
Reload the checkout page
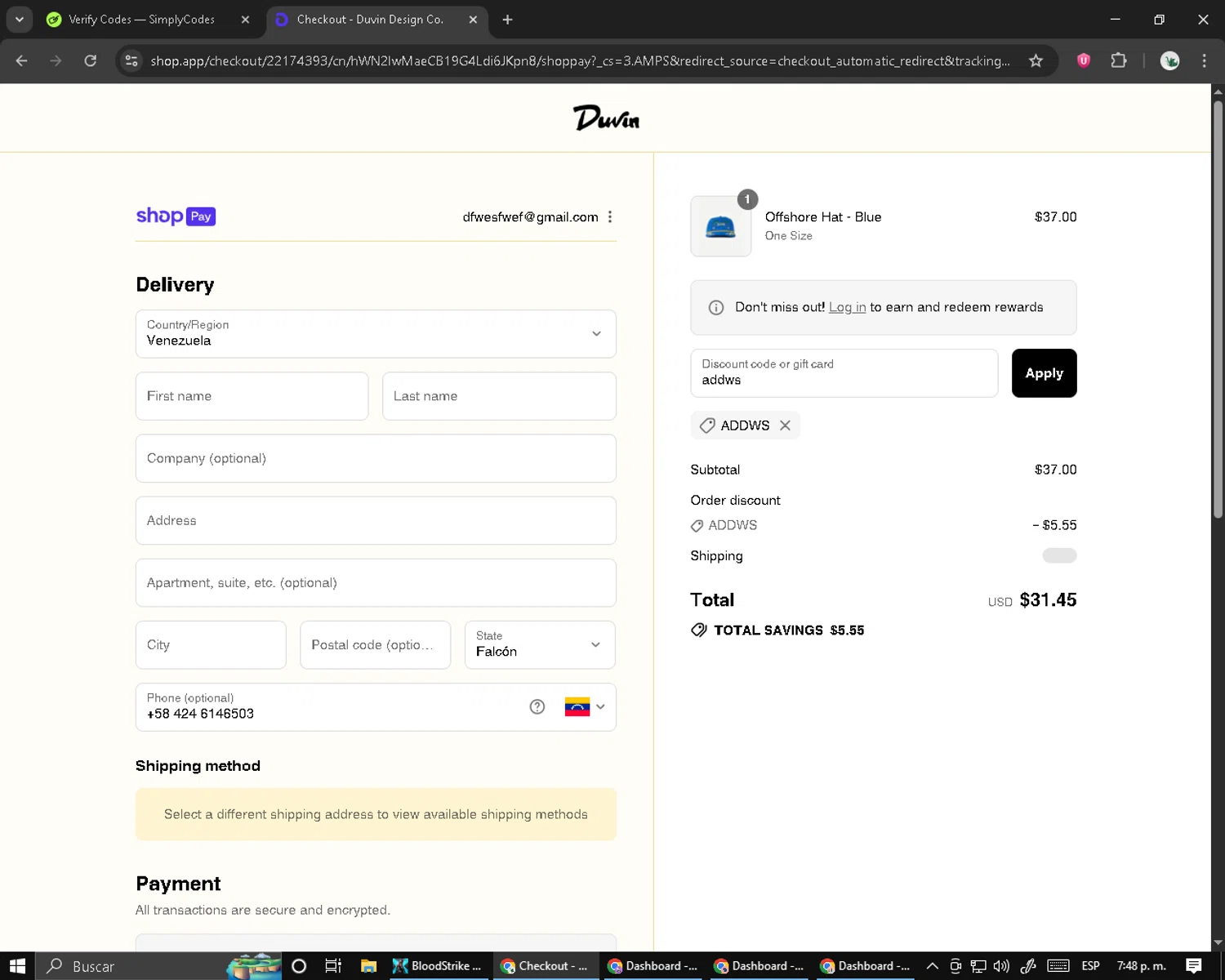[91, 60]
